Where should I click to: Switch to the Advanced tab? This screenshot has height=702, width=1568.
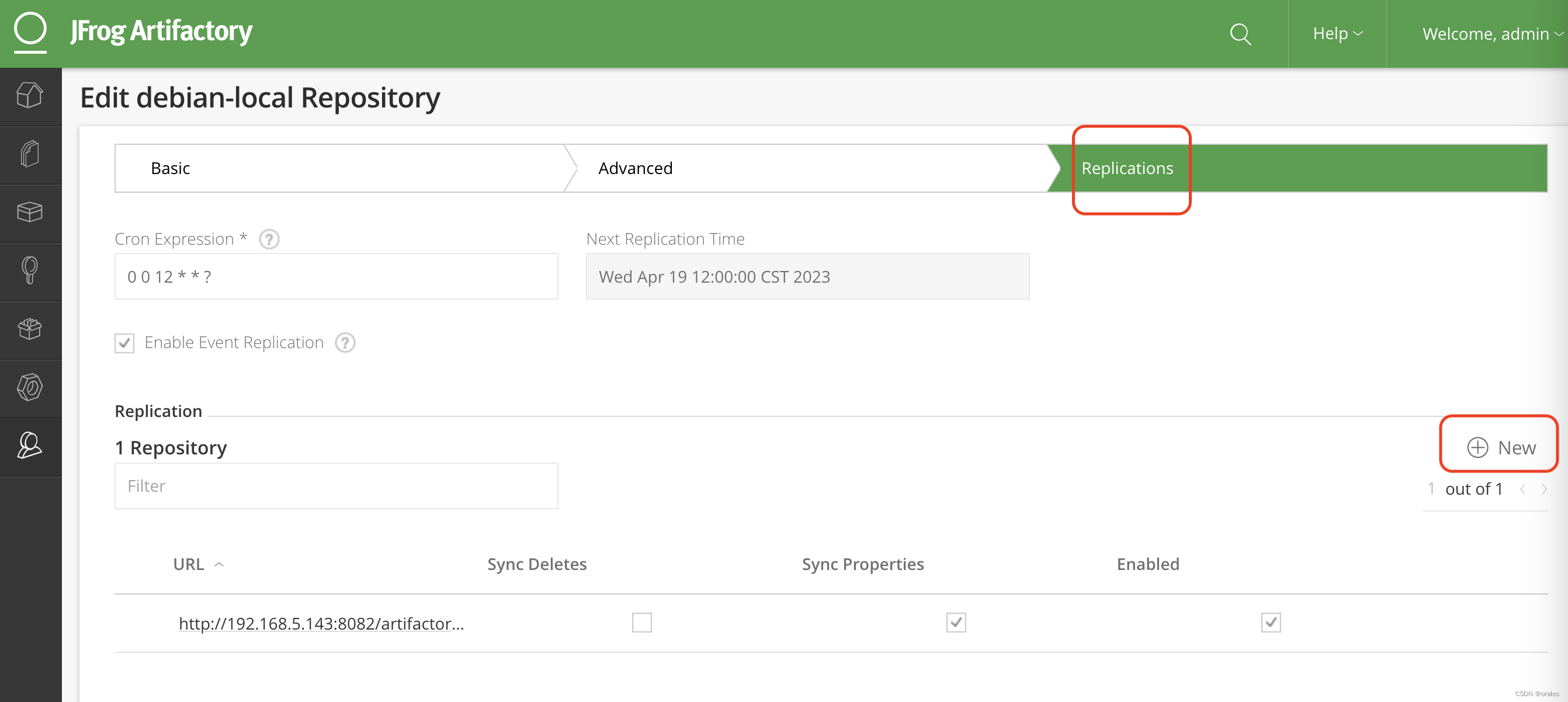(x=635, y=169)
